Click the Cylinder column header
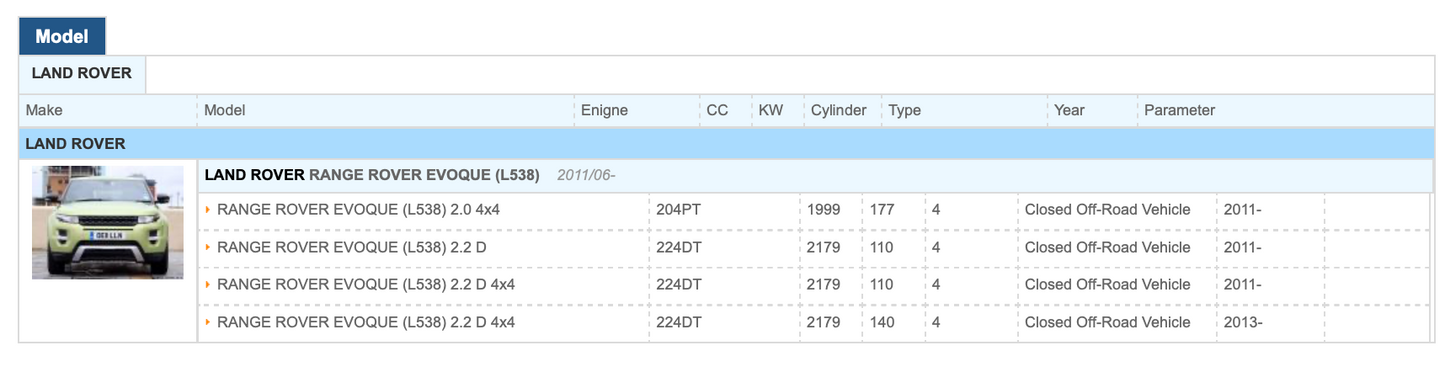 (839, 110)
